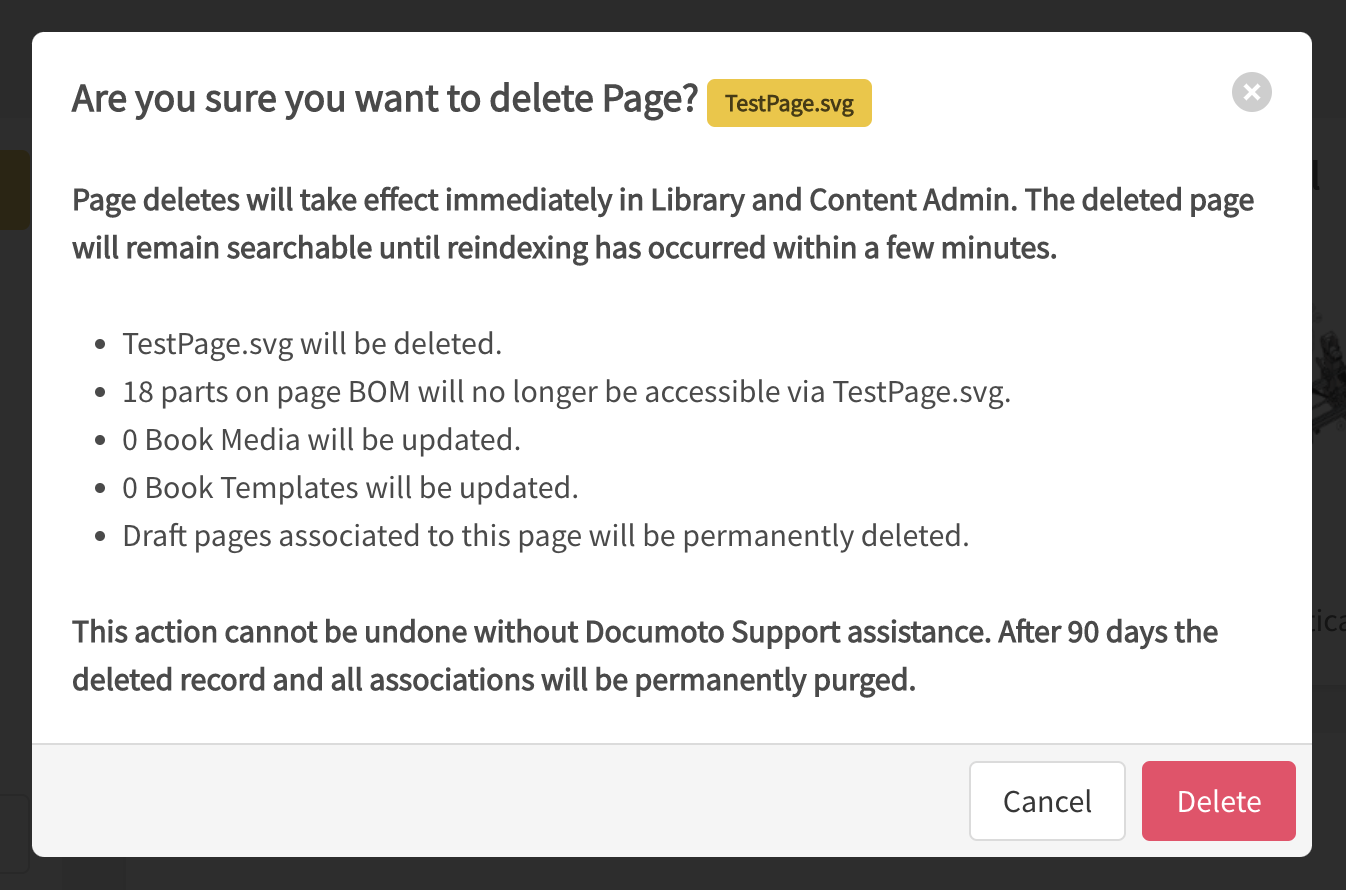
Task: Click the partially visible thumbnail behind the dialog
Action: (x=1328, y=380)
